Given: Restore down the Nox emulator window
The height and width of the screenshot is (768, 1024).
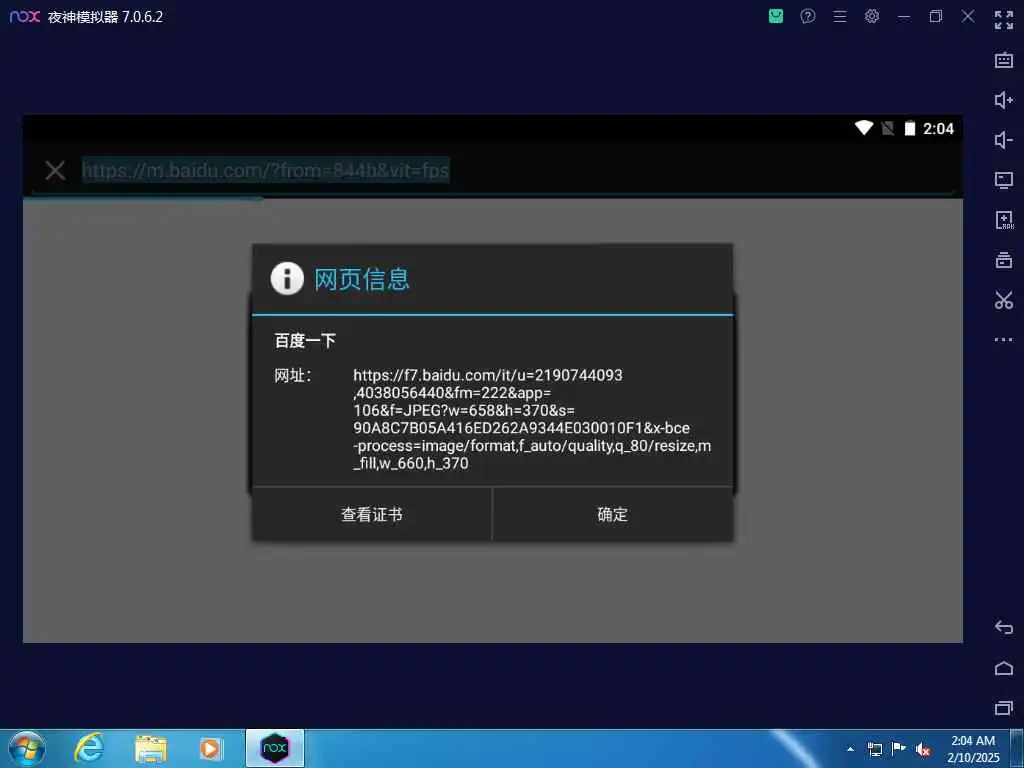Looking at the screenshot, I should [936, 16].
